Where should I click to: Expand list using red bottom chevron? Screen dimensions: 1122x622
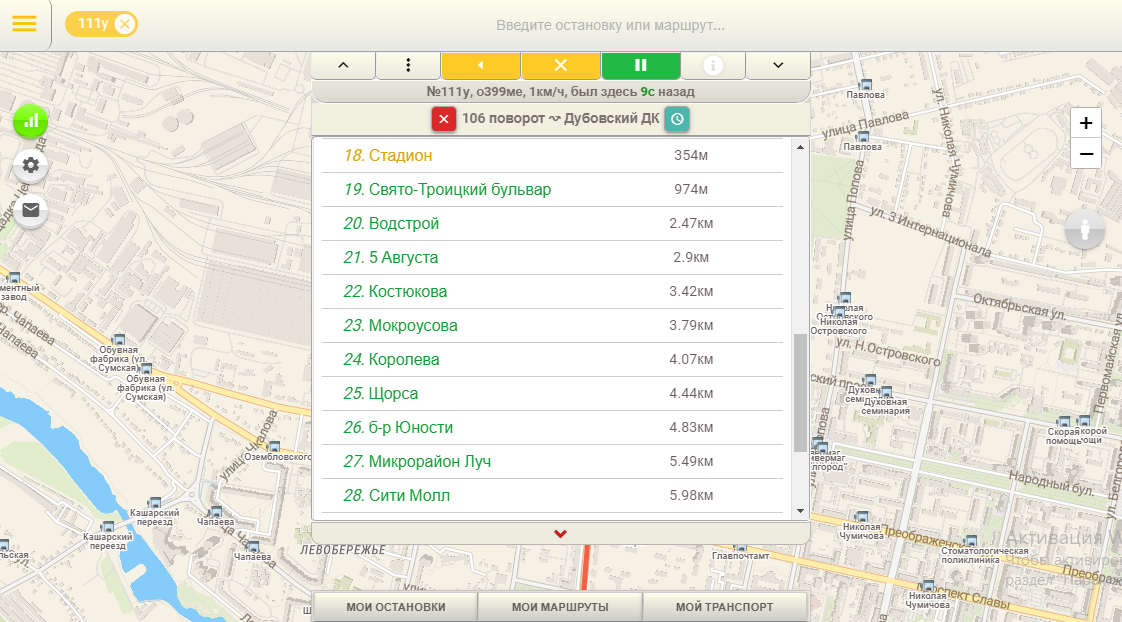click(x=560, y=533)
